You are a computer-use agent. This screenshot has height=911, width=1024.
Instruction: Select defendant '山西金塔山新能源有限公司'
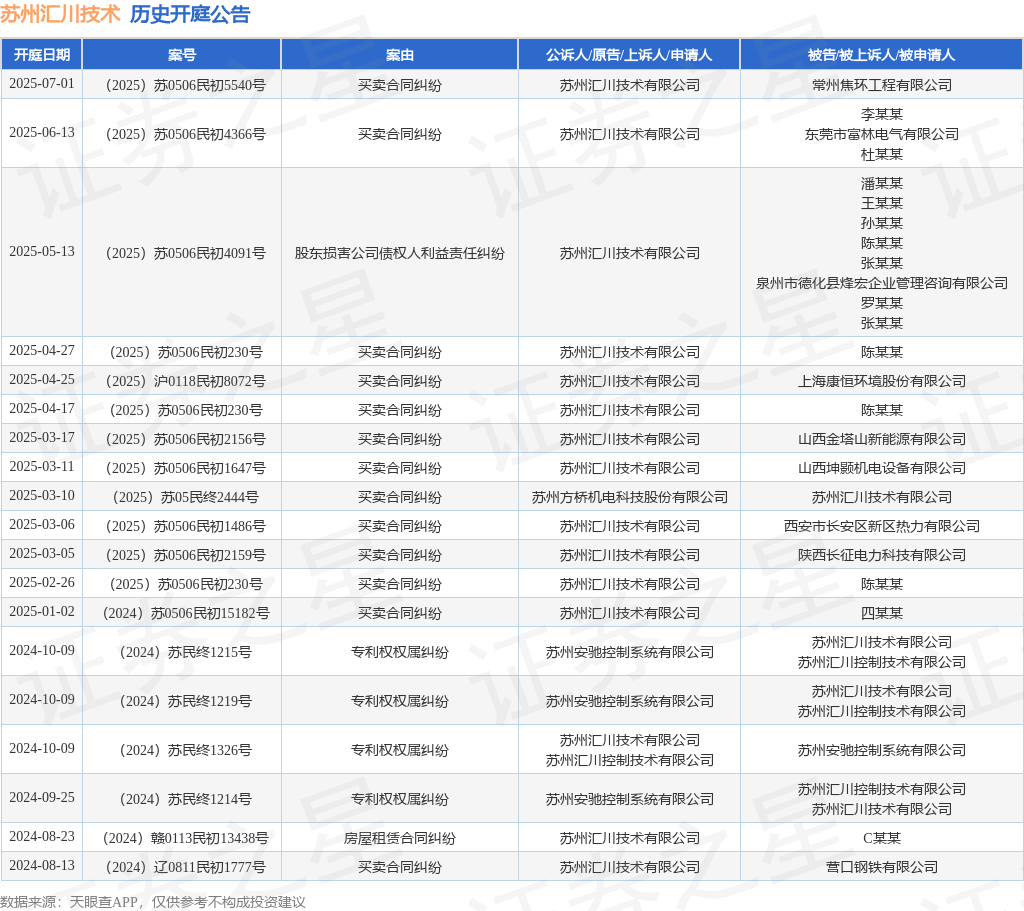pyautogui.click(x=882, y=439)
